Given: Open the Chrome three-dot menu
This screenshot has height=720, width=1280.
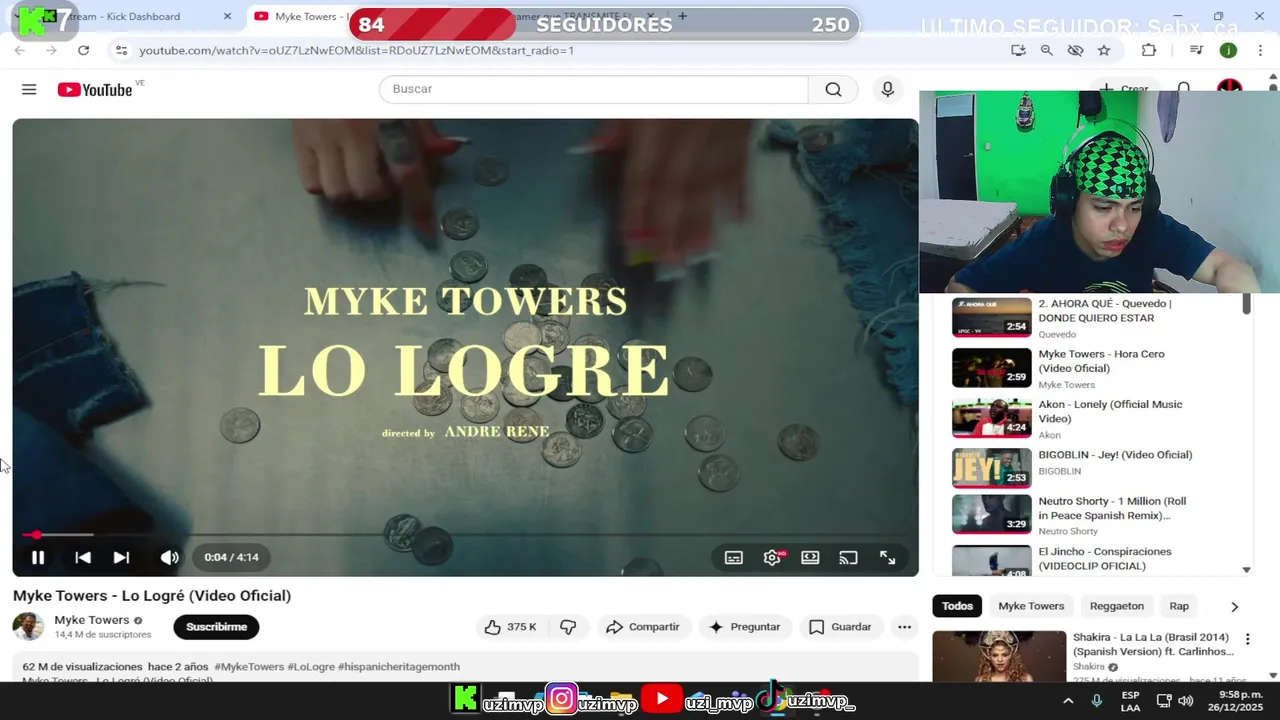Looking at the screenshot, I should pyautogui.click(x=1262, y=50).
